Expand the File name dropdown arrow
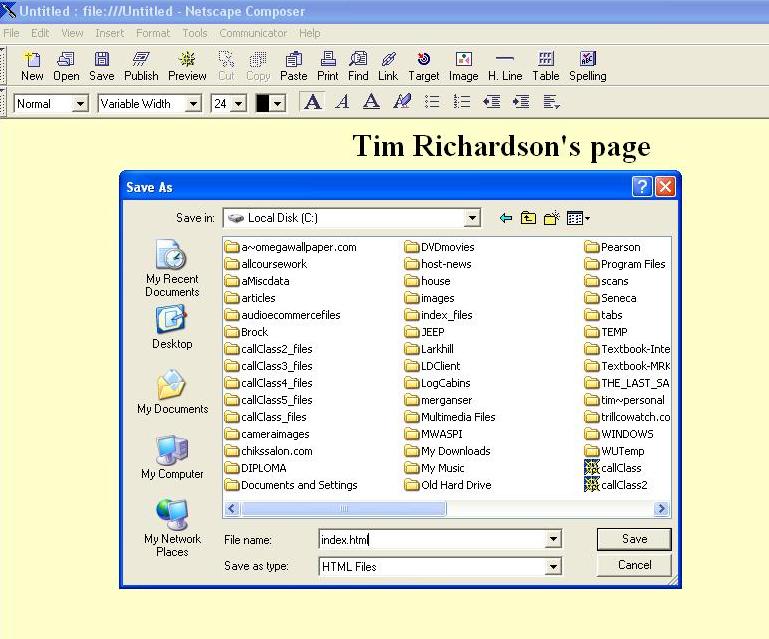 pos(553,539)
